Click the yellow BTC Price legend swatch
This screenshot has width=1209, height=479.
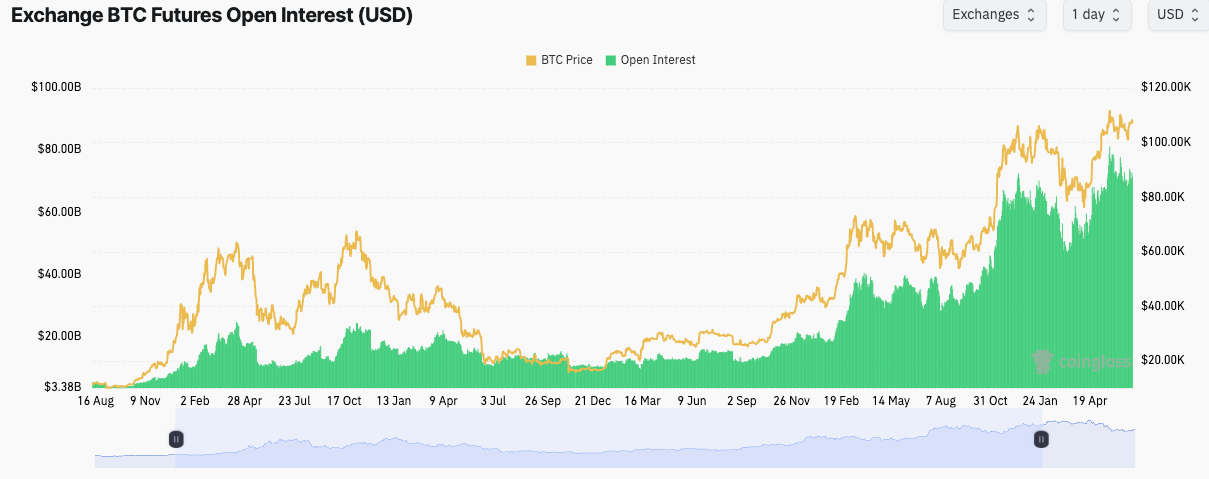point(531,60)
